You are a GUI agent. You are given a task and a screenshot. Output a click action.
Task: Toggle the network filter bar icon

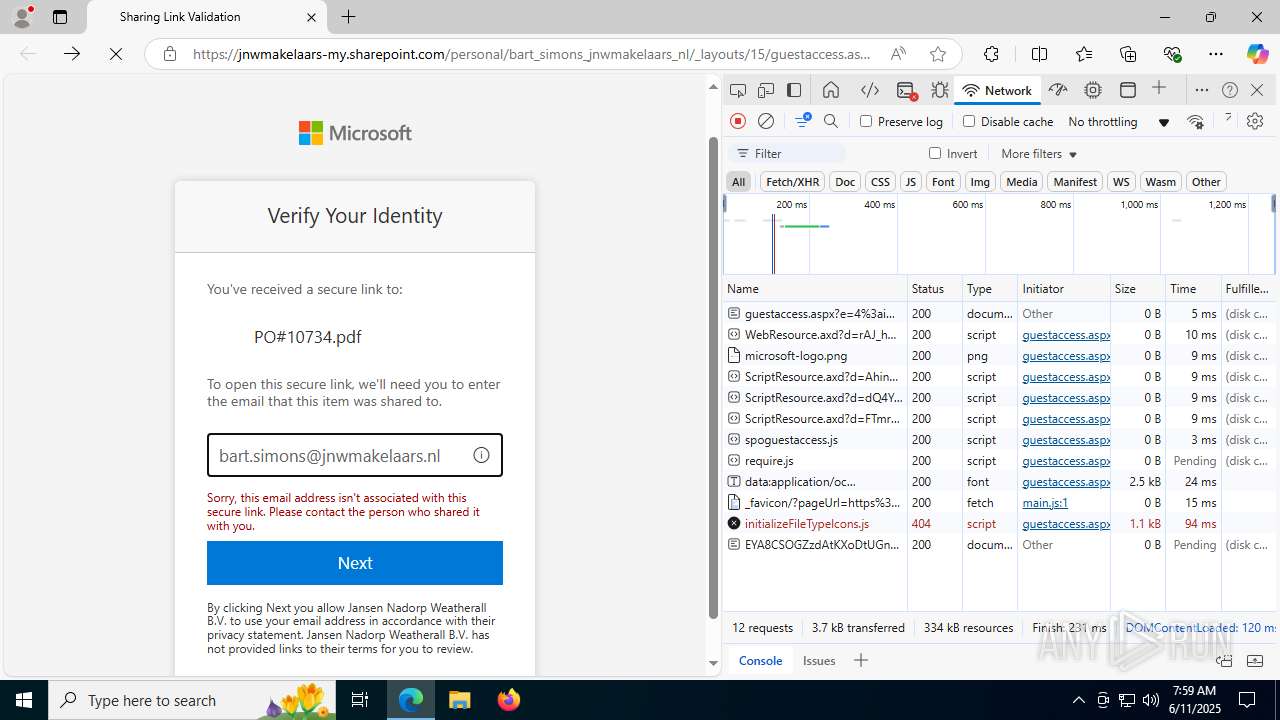point(803,121)
